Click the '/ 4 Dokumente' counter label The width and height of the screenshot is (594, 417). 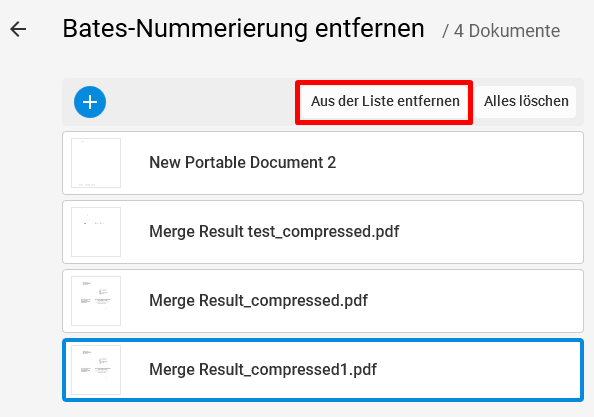(x=501, y=31)
